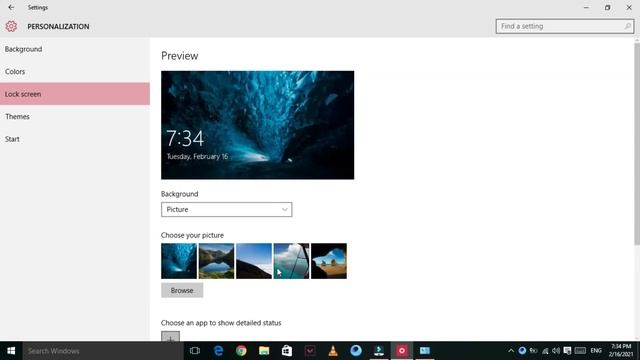Click the 'Choose your picture' label
The image size is (640, 360).
[192, 235]
